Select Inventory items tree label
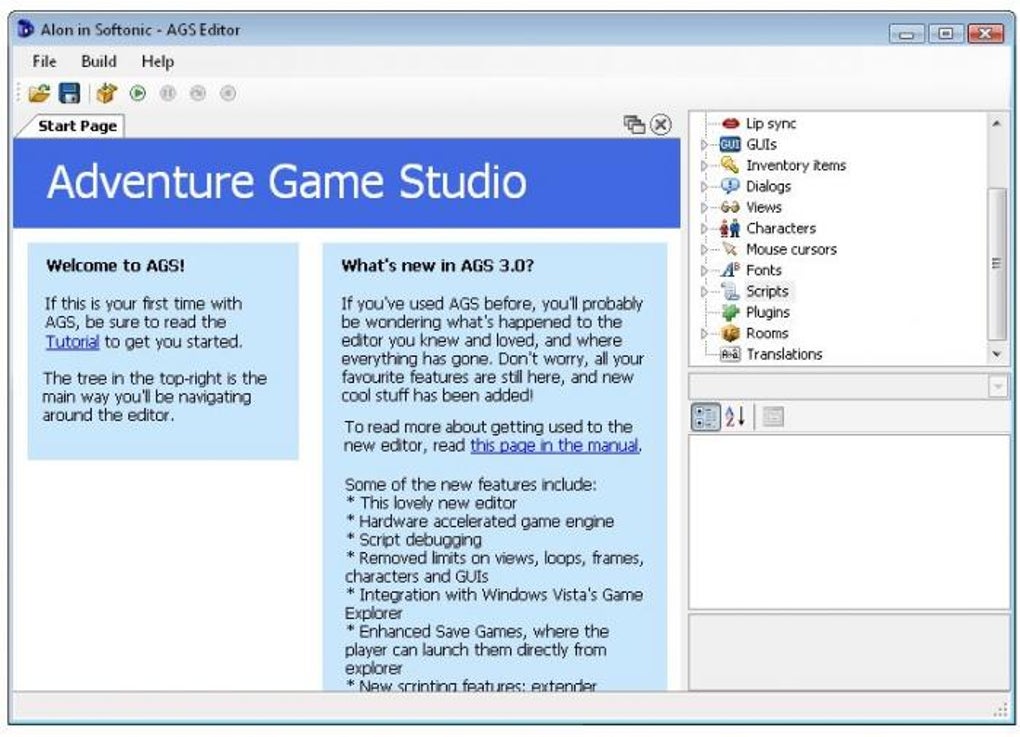 tap(796, 165)
